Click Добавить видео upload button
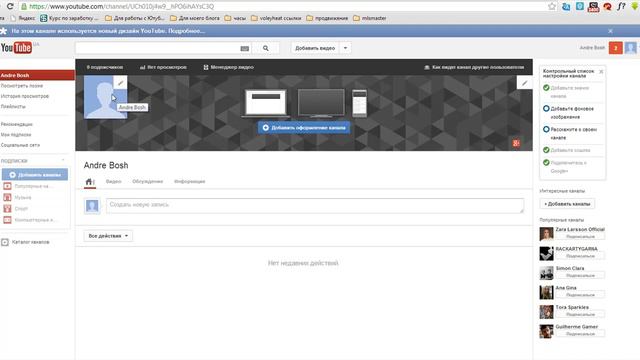640x360 pixels. coord(315,48)
